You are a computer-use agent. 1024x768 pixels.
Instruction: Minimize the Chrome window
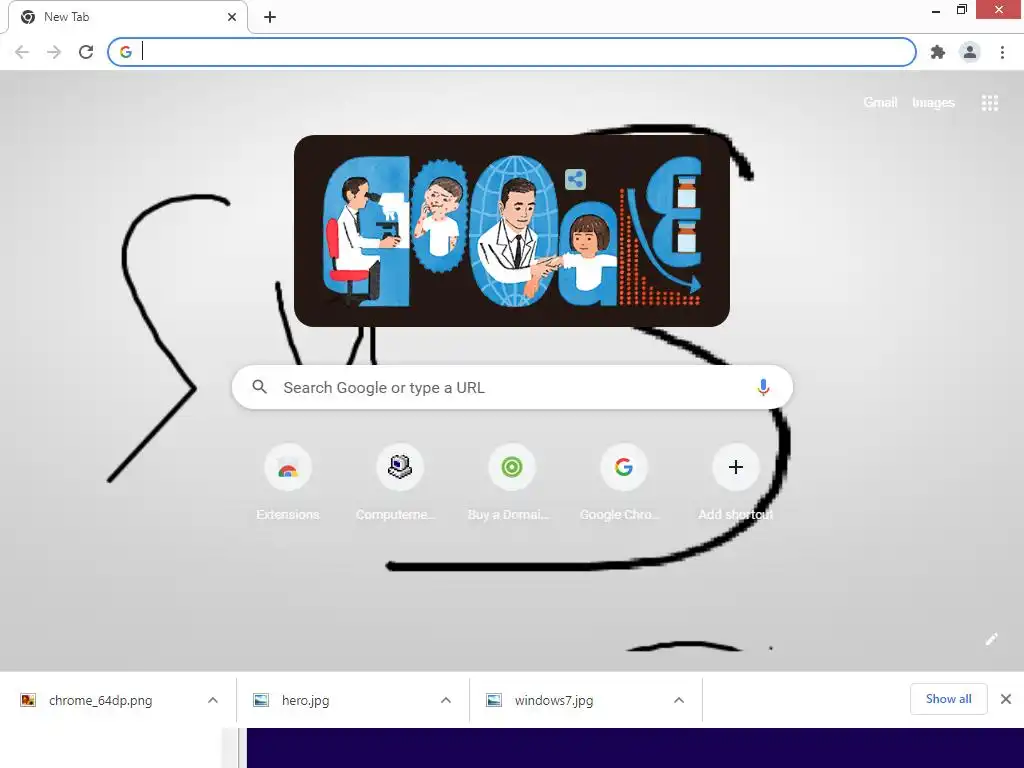pos(936,10)
